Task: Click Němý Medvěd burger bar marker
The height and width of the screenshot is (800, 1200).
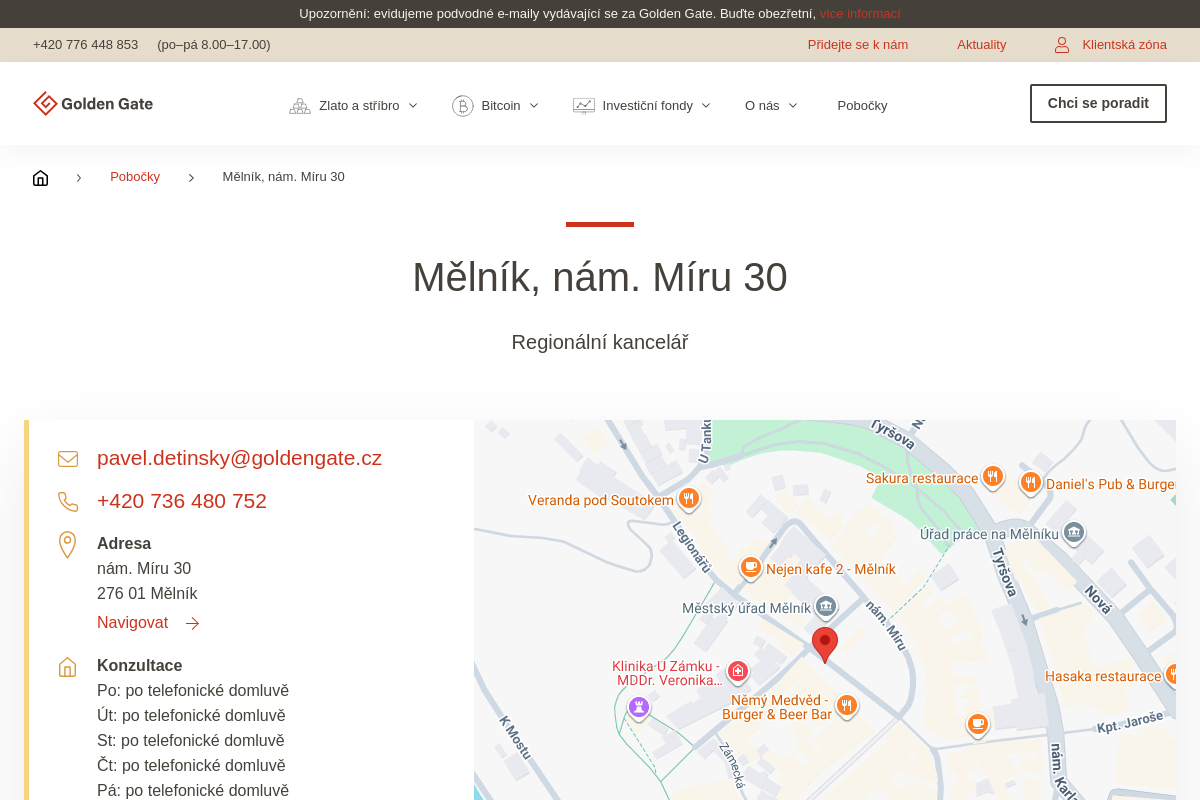Action: click(x=847, y=705)
